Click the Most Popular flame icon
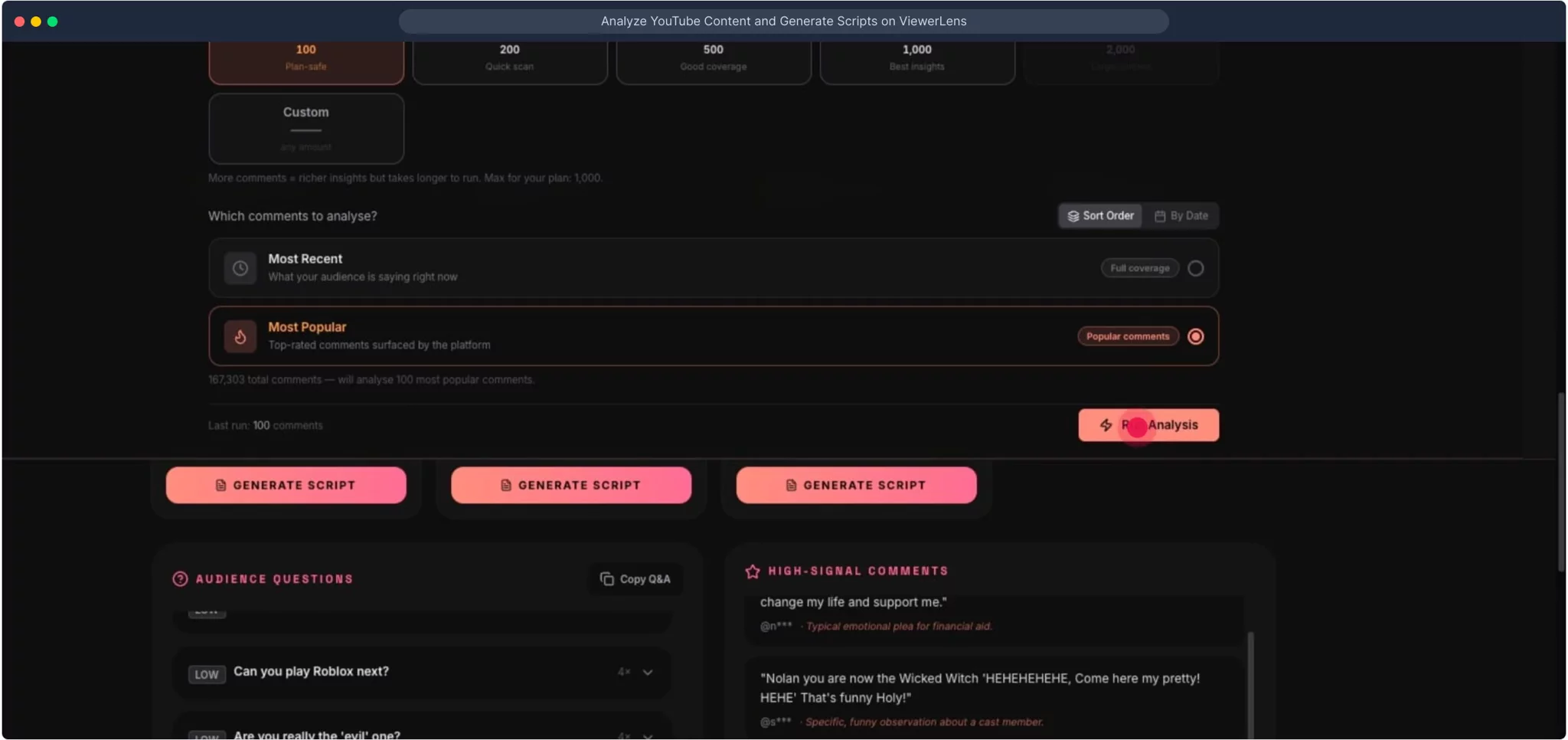Viewport: 1568px width, 740px height. tap(240, 336)
